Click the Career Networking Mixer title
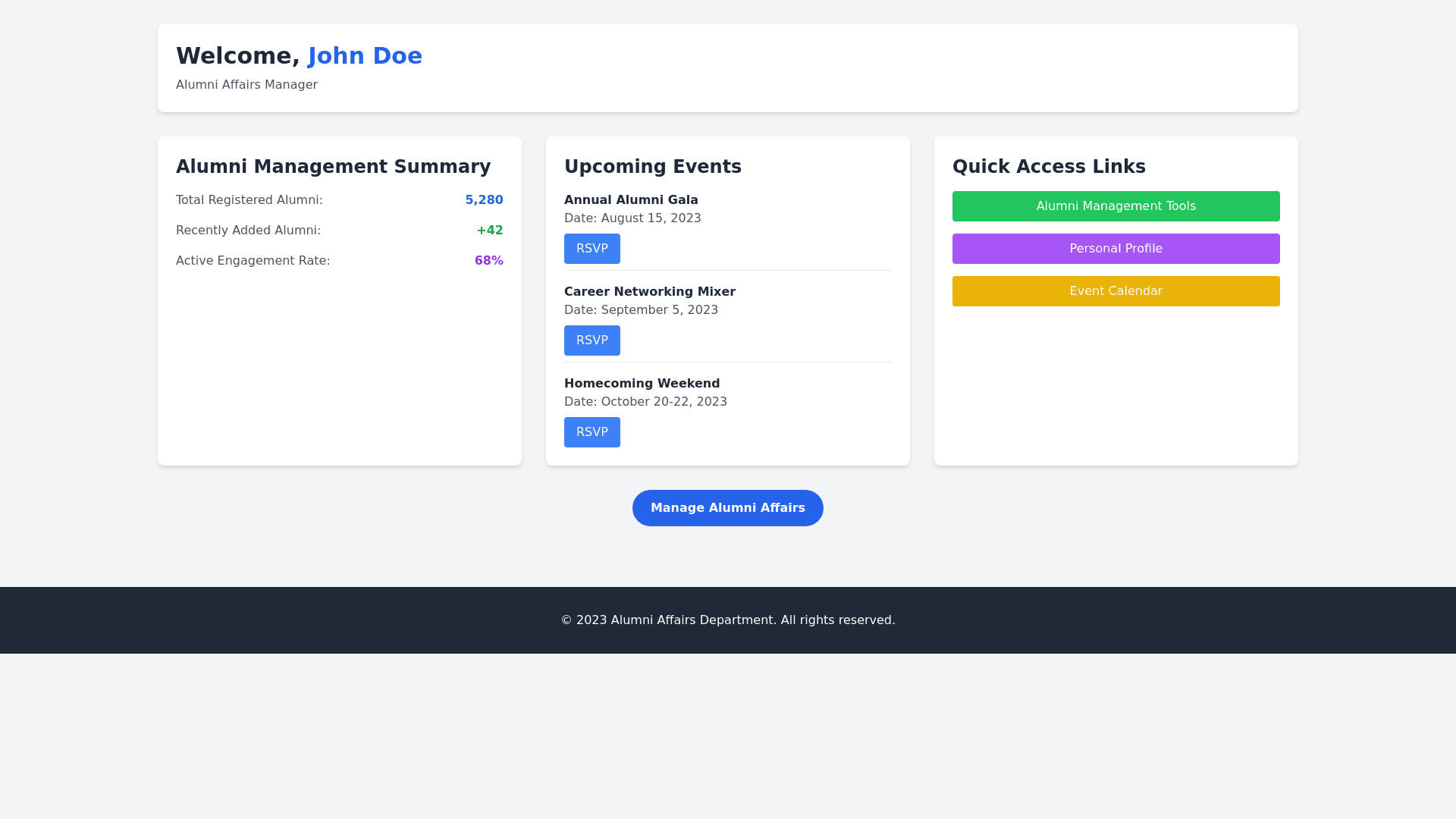1456x819 pixels. [x=649, y=292]
